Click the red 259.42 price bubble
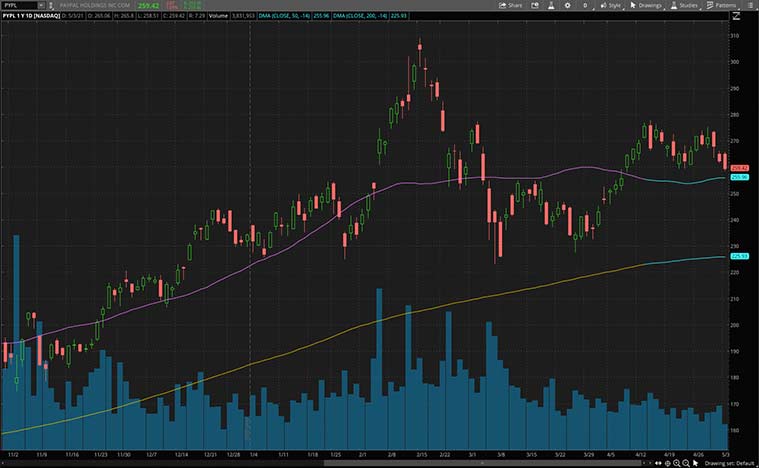 (740, 168)
